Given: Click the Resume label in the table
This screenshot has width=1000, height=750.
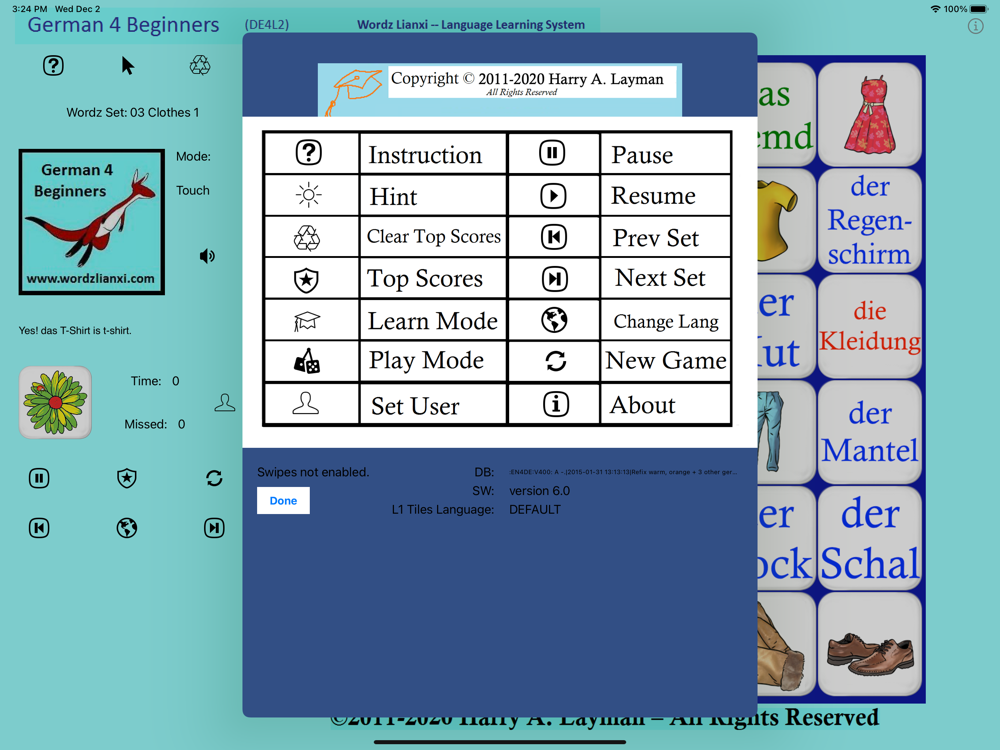Looking at the screenshot, I should [x=653, y=196].
